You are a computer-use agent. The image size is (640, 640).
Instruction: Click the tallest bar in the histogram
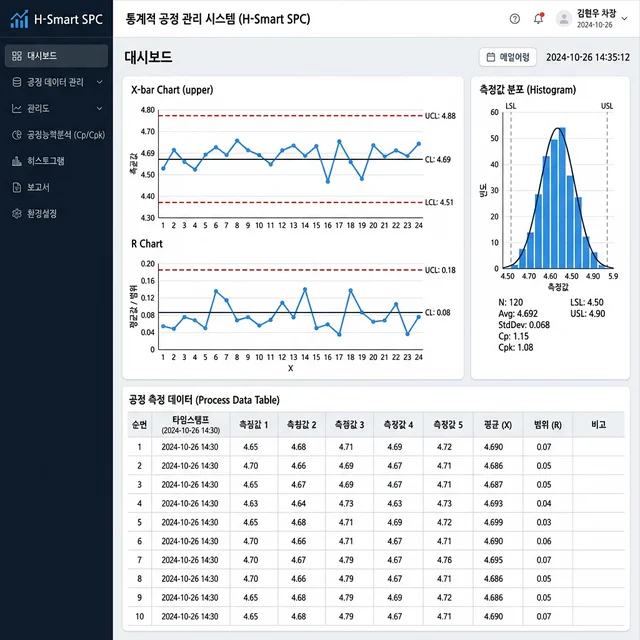click(561, 198)
